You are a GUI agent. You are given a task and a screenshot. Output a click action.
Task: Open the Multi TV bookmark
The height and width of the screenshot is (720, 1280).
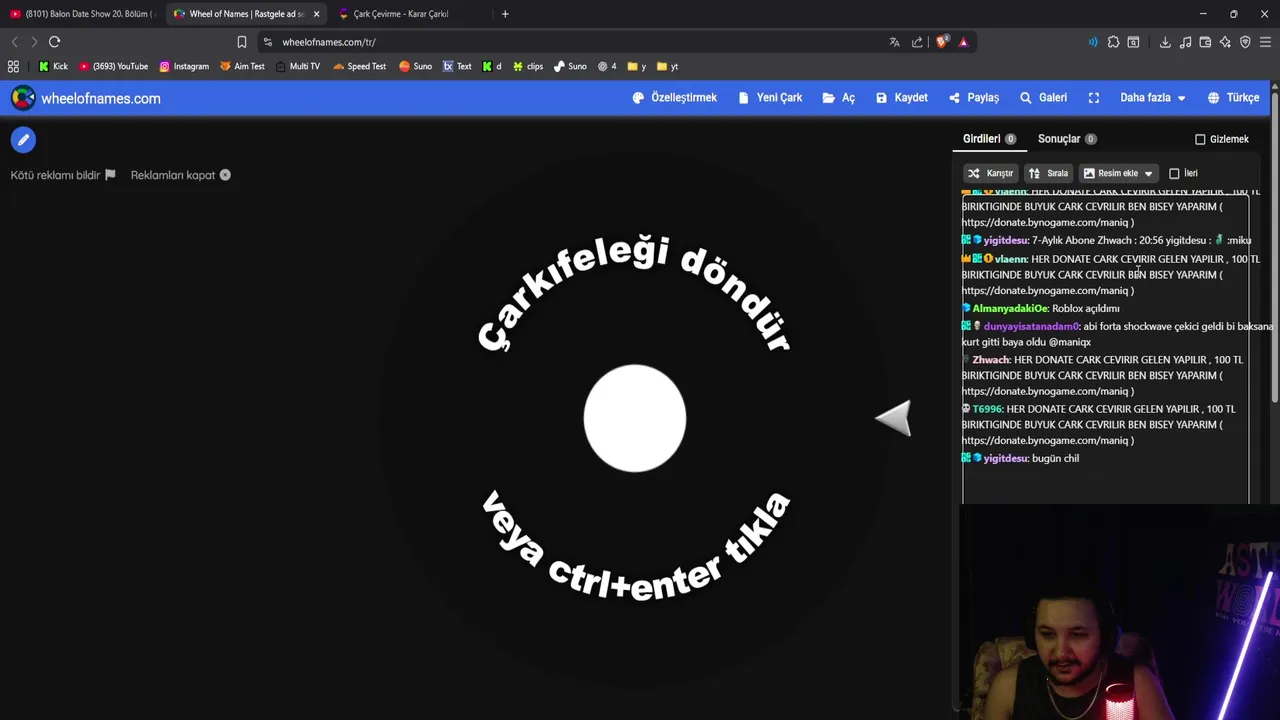point(298,66)
